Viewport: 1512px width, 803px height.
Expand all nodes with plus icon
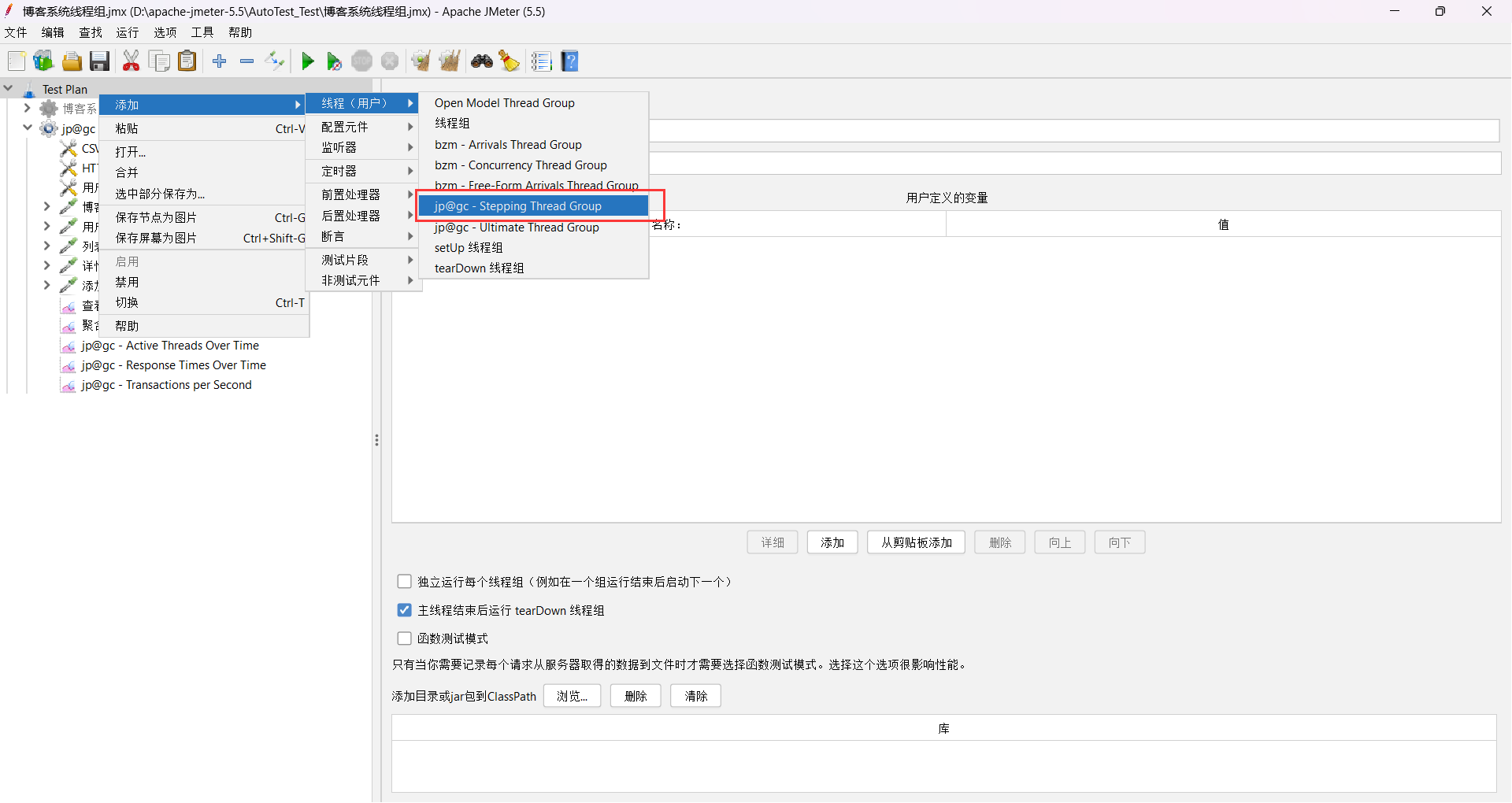220,61
